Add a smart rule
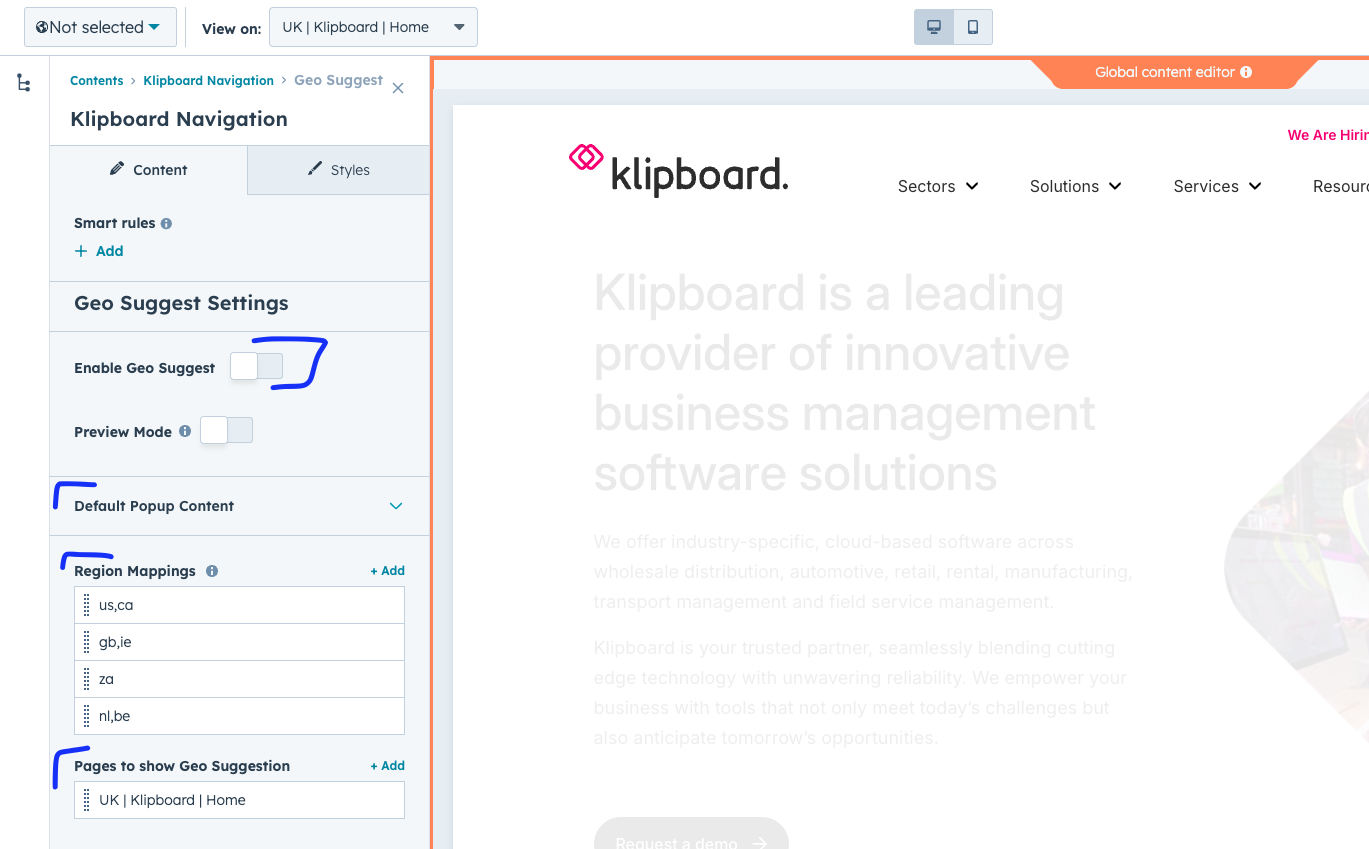Viewport: 1369px width, 849px height. point(99,251)
